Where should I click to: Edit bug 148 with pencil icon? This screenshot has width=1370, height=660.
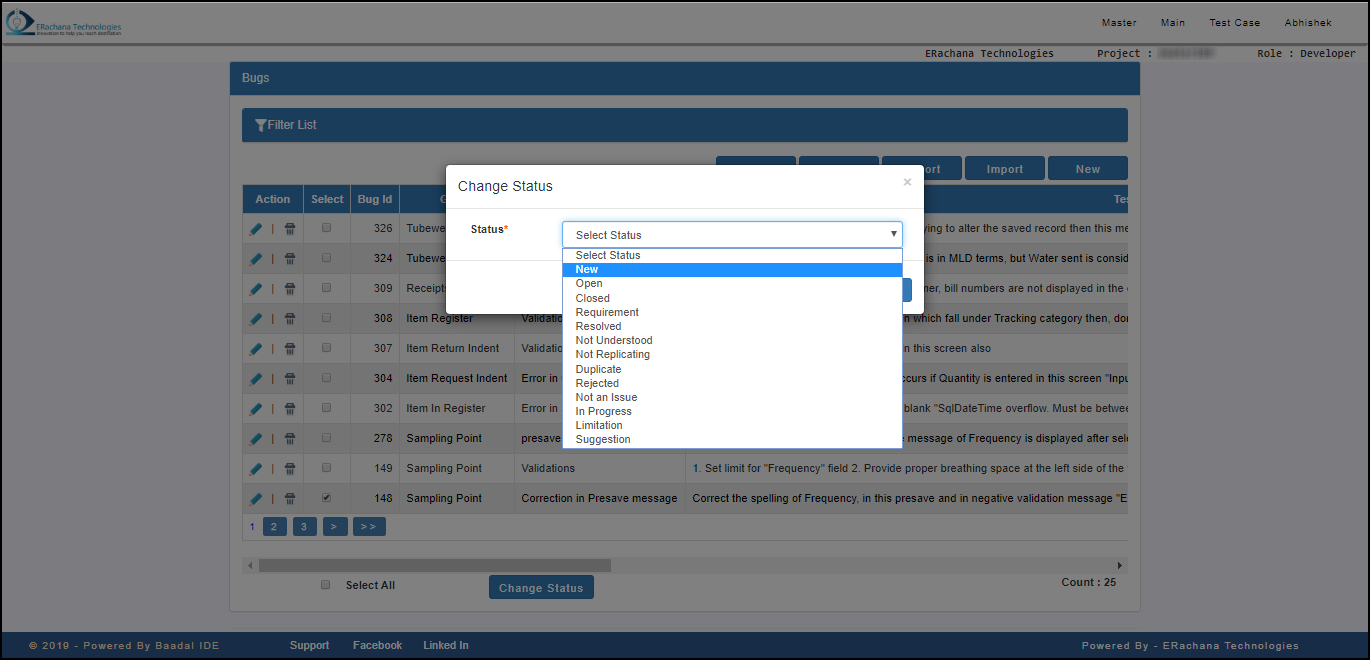click(x=256, y=499)
